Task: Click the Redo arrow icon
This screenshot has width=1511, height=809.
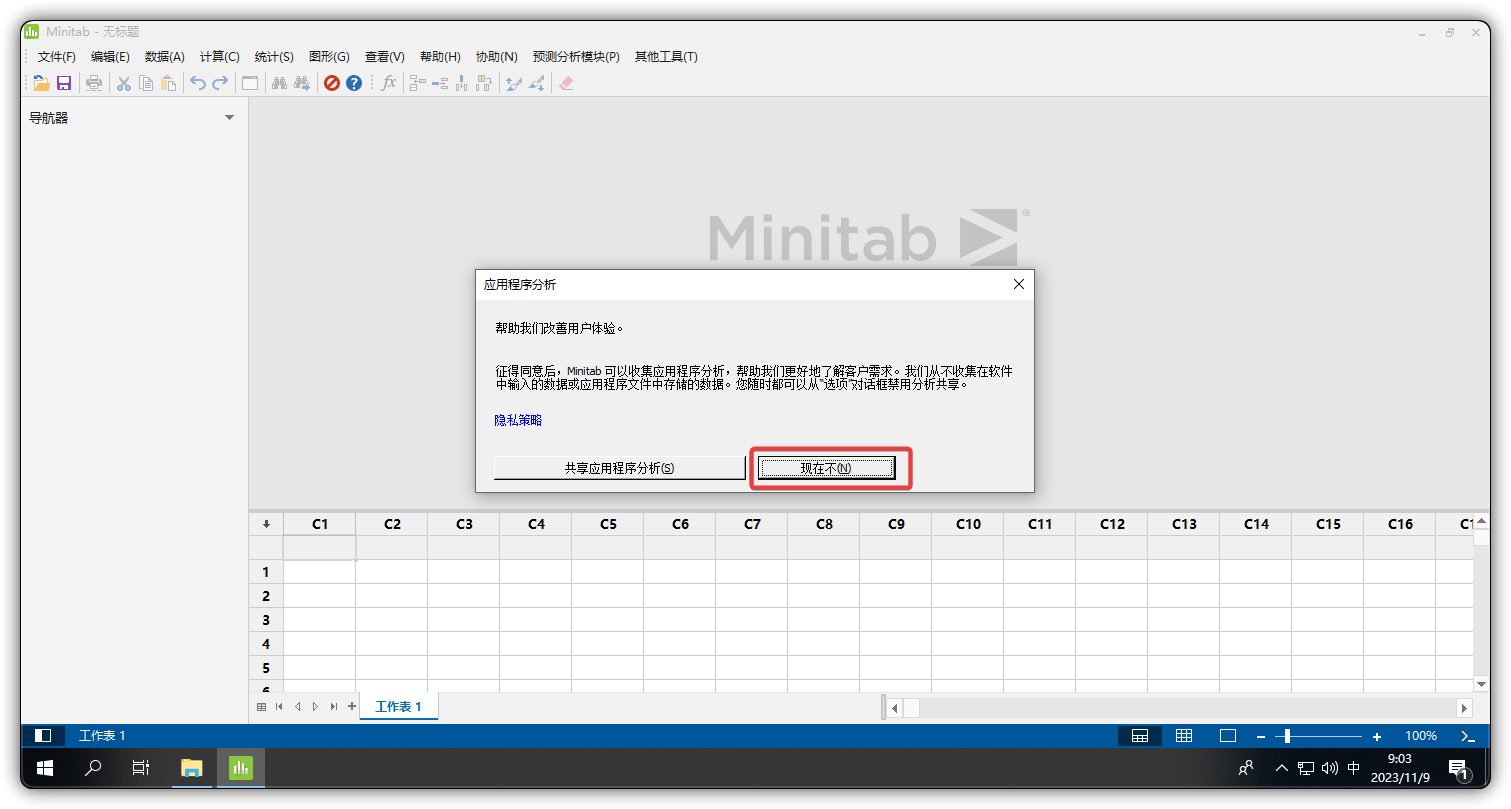Action: coord(220,83)
